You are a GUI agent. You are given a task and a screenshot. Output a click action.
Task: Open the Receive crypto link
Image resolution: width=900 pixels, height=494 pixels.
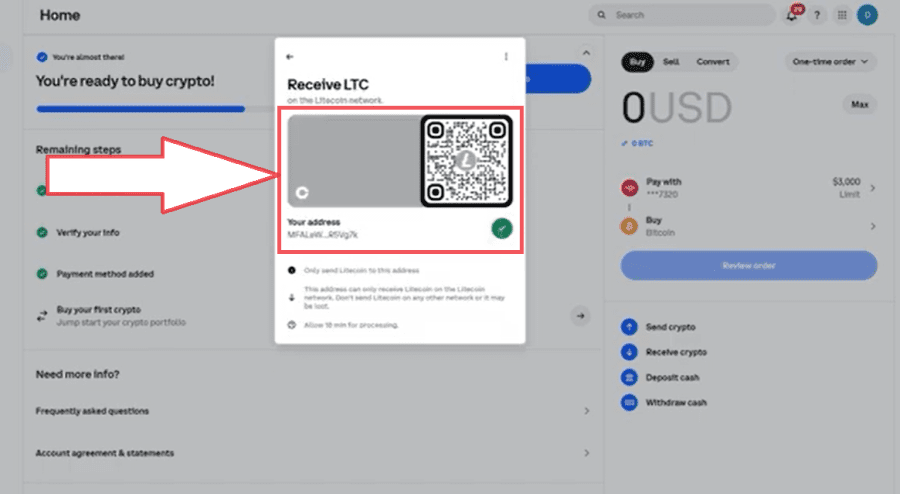coord(676,352)
